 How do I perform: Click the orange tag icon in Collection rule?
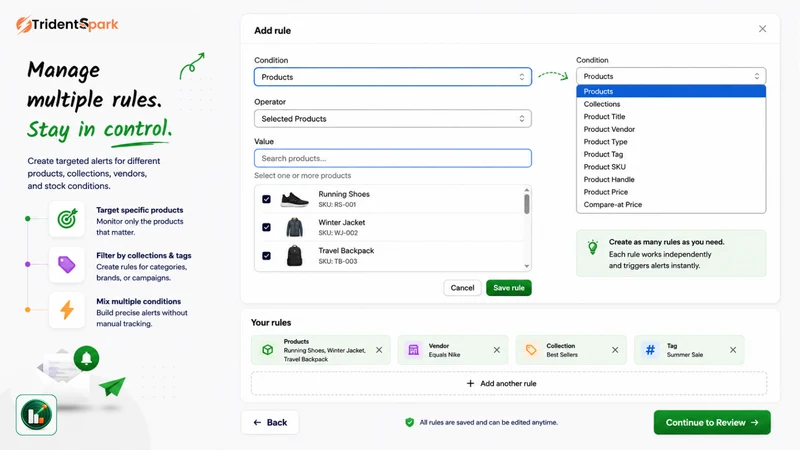[531, 350]
